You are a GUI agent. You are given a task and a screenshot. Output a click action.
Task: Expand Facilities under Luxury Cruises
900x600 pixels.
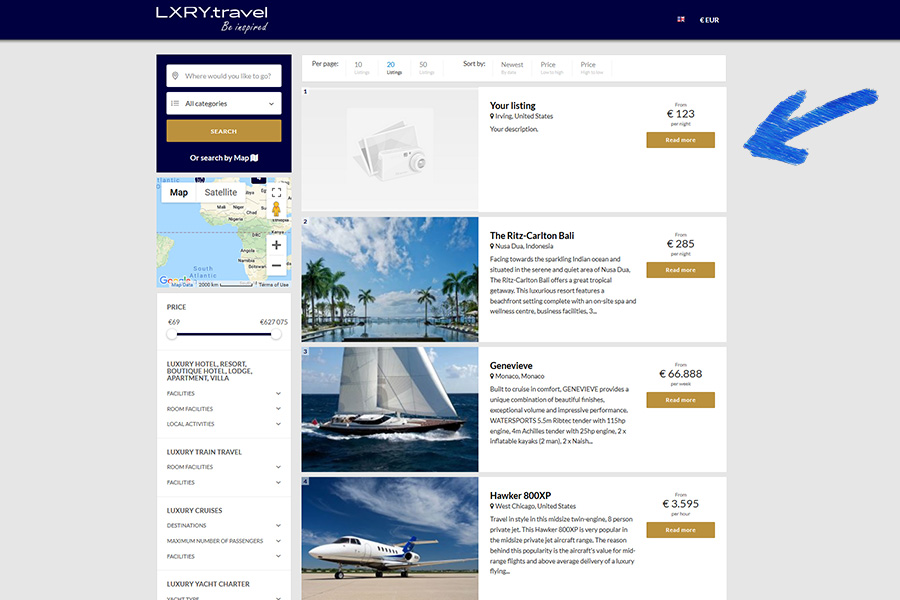pyautogui.click(x=224, y=556)
